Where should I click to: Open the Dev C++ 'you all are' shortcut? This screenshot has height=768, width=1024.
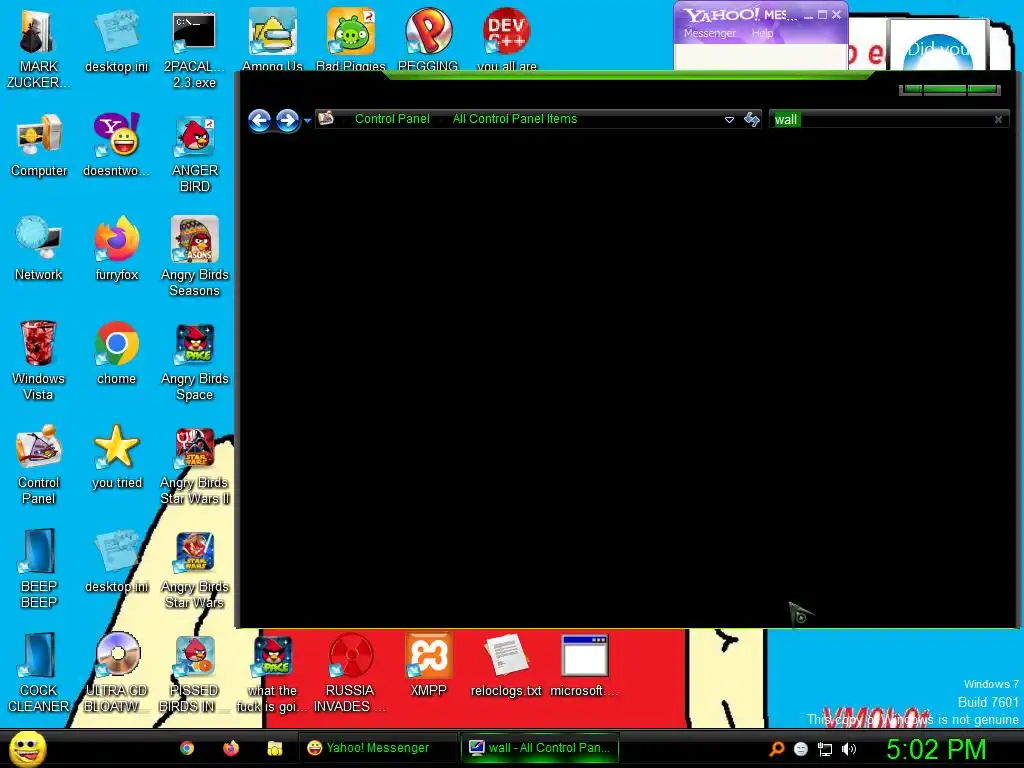click(507, 40)
